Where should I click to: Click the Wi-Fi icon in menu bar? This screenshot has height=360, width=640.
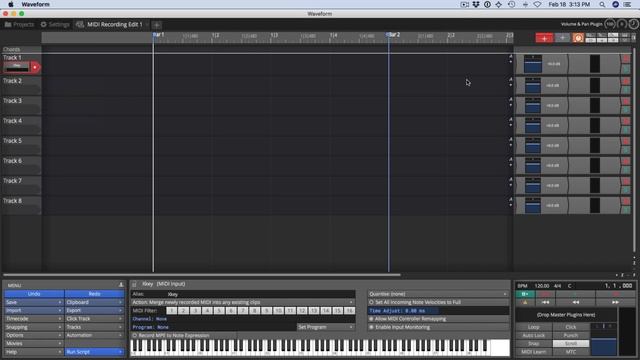538,4
